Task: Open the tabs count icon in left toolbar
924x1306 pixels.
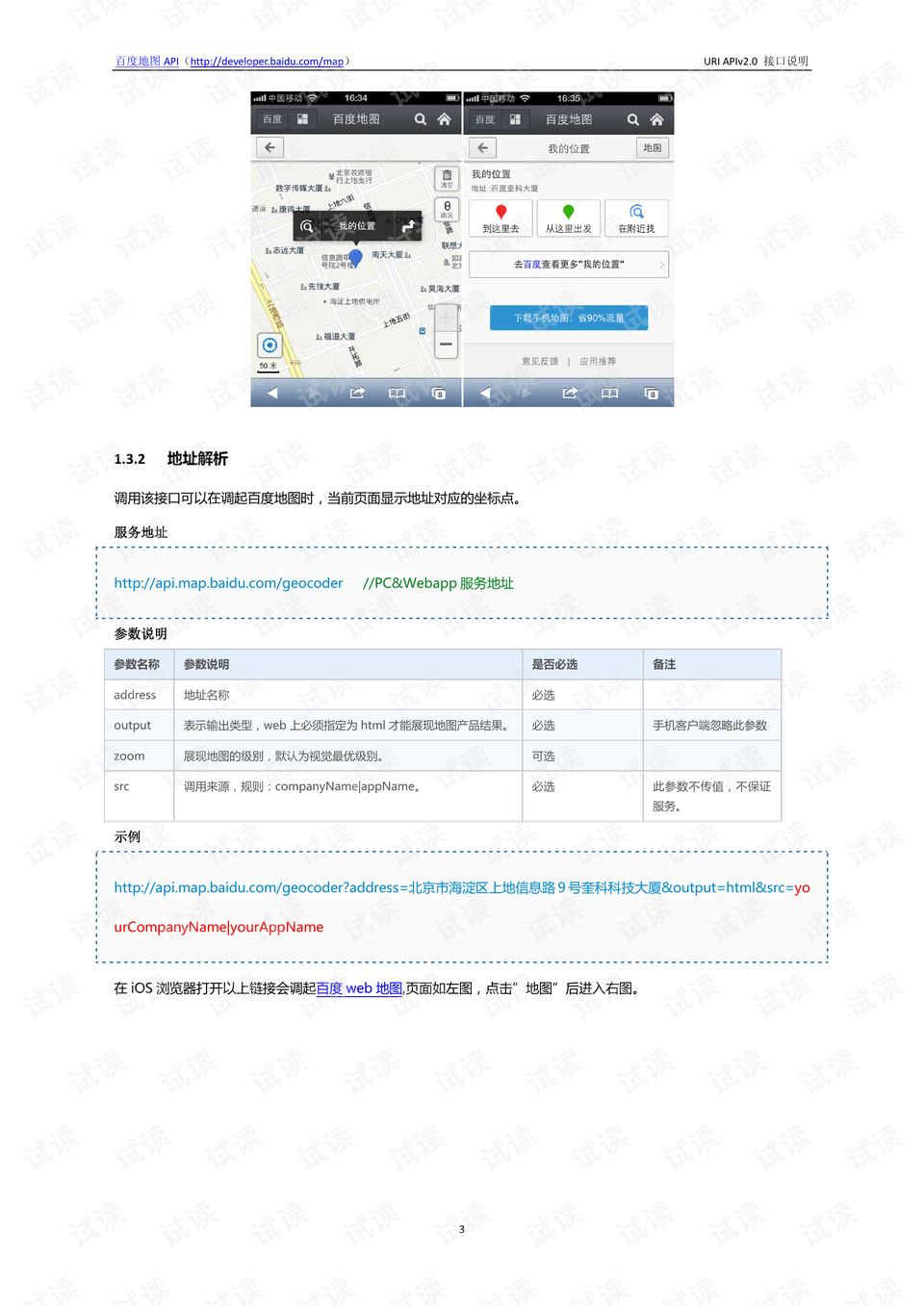Action: [x=439, y=393]
